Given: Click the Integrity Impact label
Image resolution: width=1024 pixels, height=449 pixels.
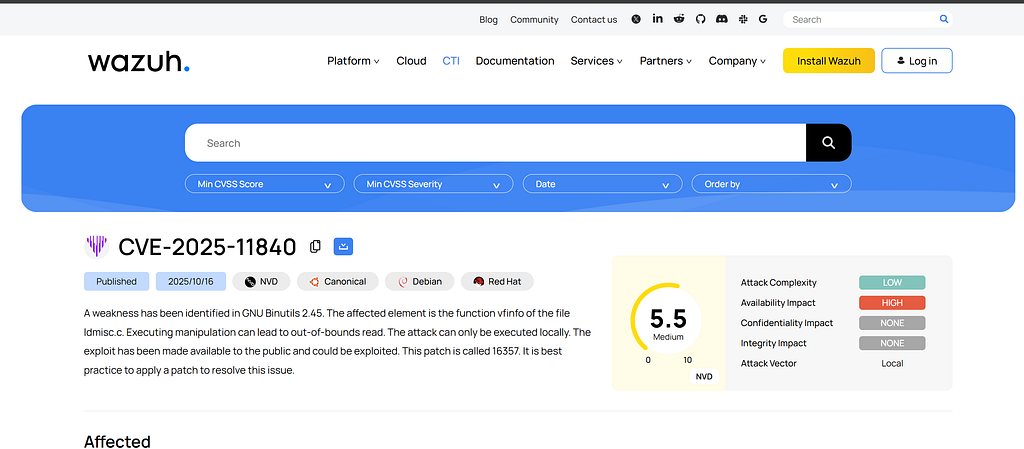Looking at the screenshot, I should [x=773, y=343].
